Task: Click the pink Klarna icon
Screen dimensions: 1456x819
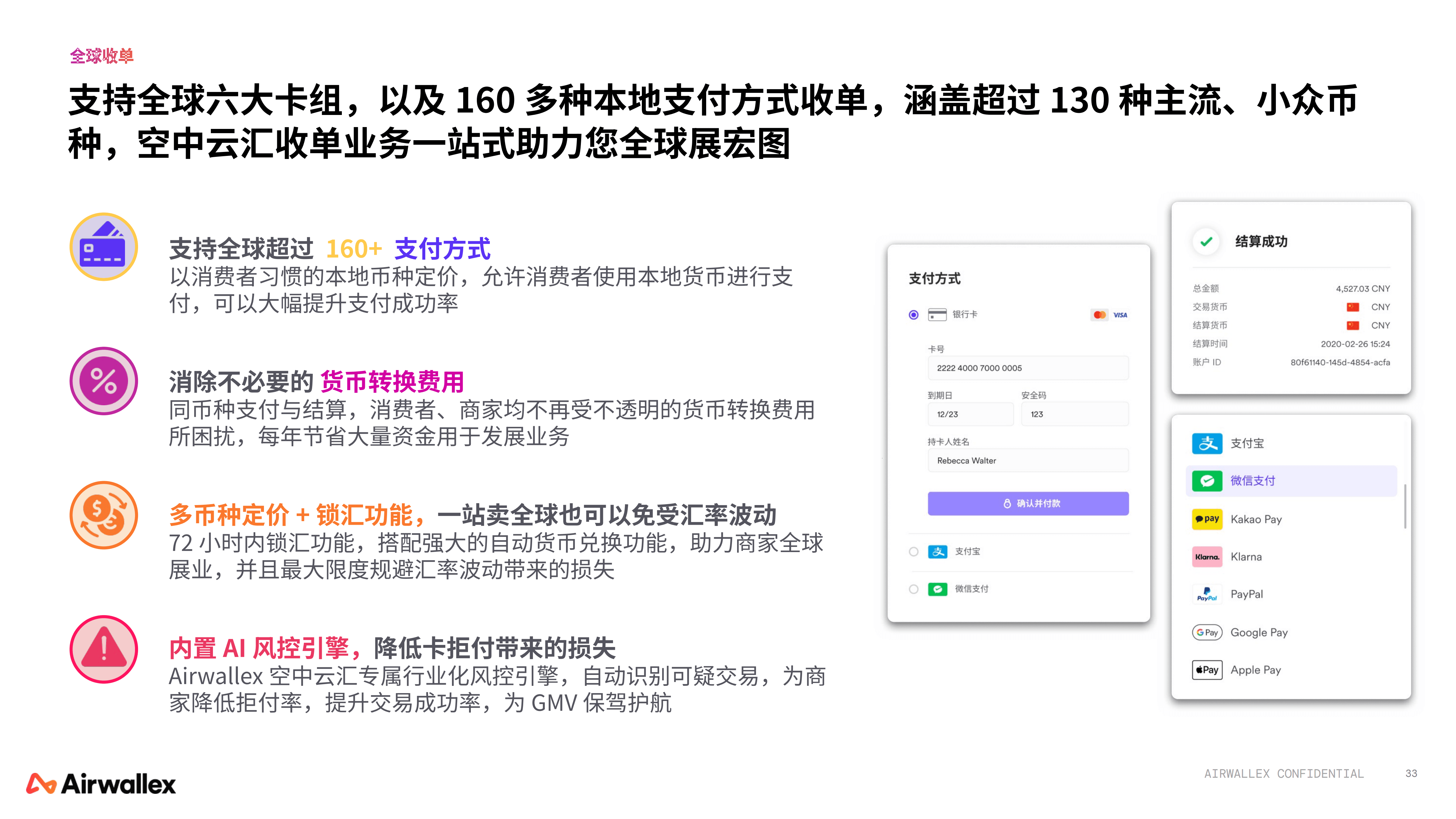Action: 1207,557
